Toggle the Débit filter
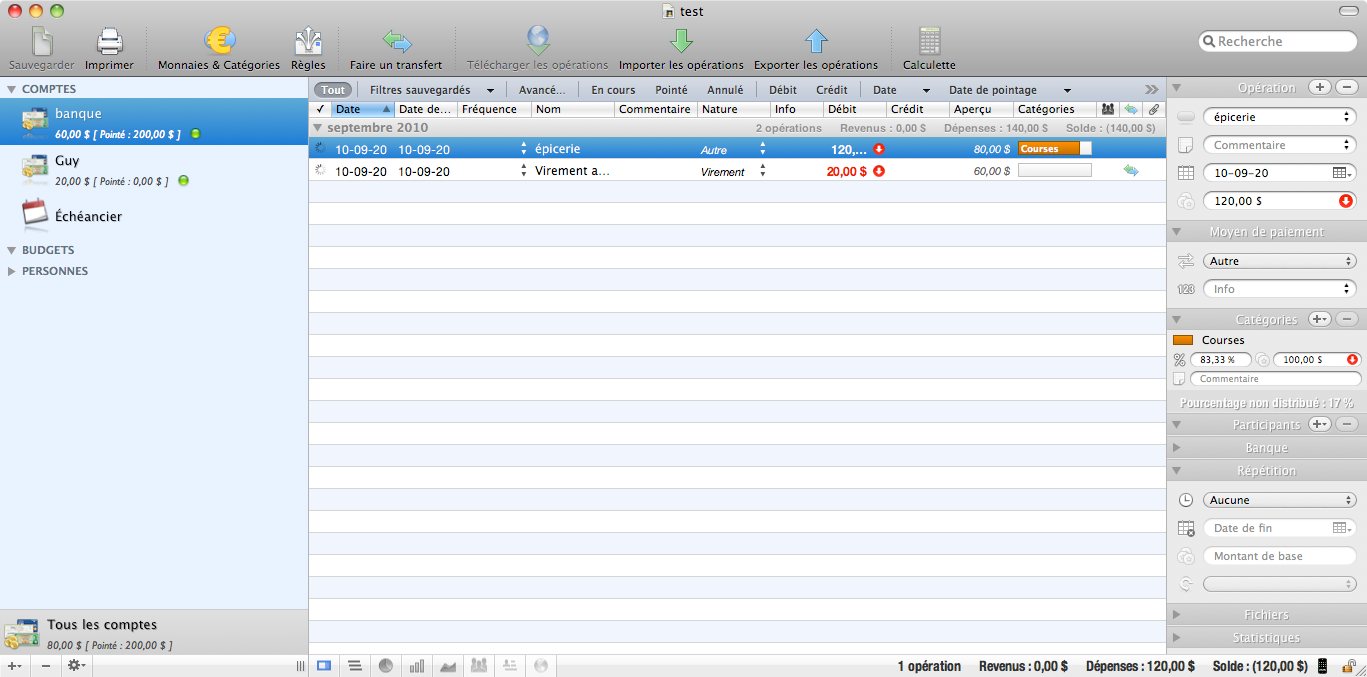Image resolution: width=1367 pixels, height=677 pixels. [x=783, y=90]
